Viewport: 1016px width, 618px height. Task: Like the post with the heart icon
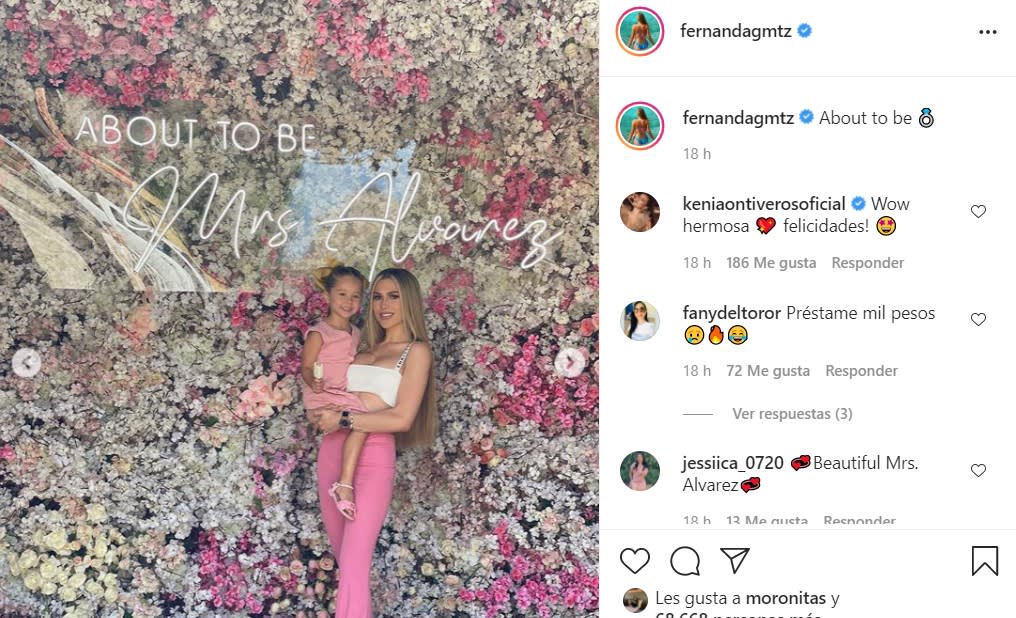point(634,560)
